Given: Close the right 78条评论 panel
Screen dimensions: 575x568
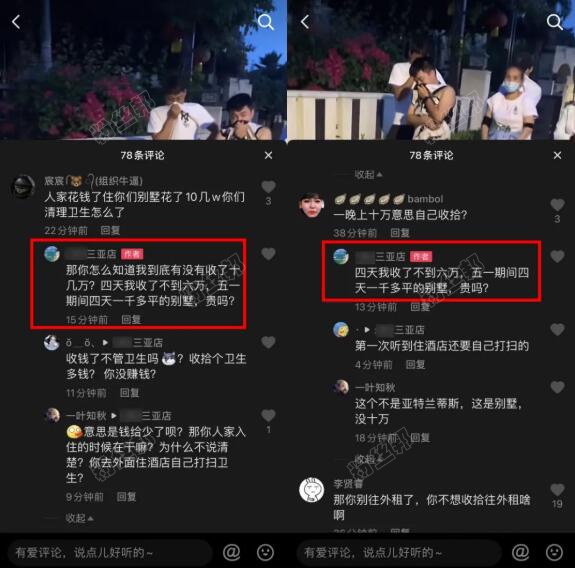Looking at the screenshot, I should tap(557, 155).
